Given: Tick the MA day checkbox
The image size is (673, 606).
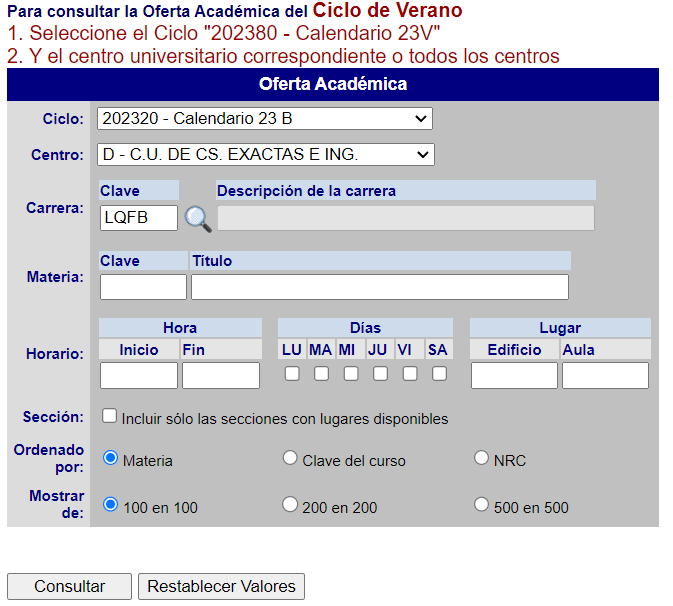Looking at the screenshot, I should coord(321,374).
